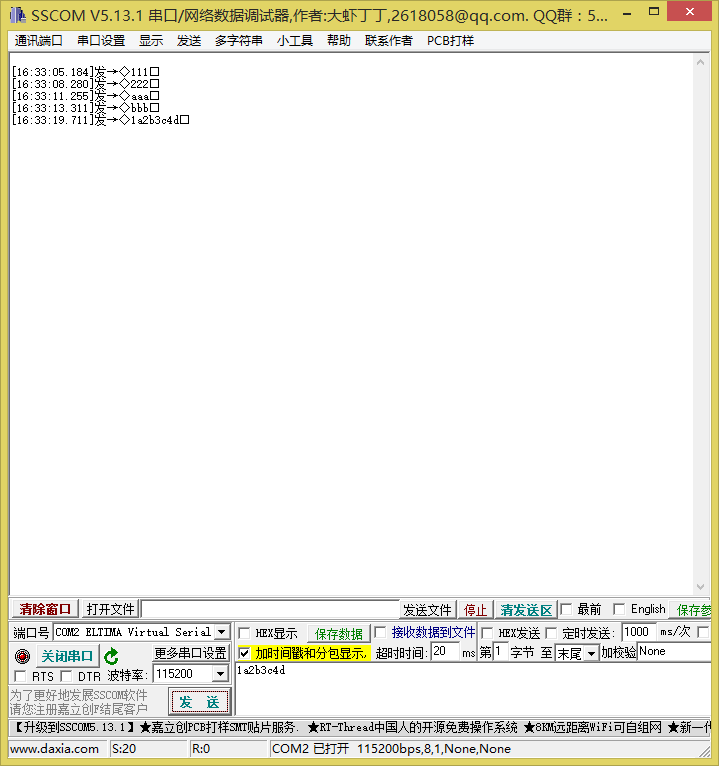Viewport: 719px width, 766px height.
Task: Click the 发送 send button
Action: pos(199,702)
